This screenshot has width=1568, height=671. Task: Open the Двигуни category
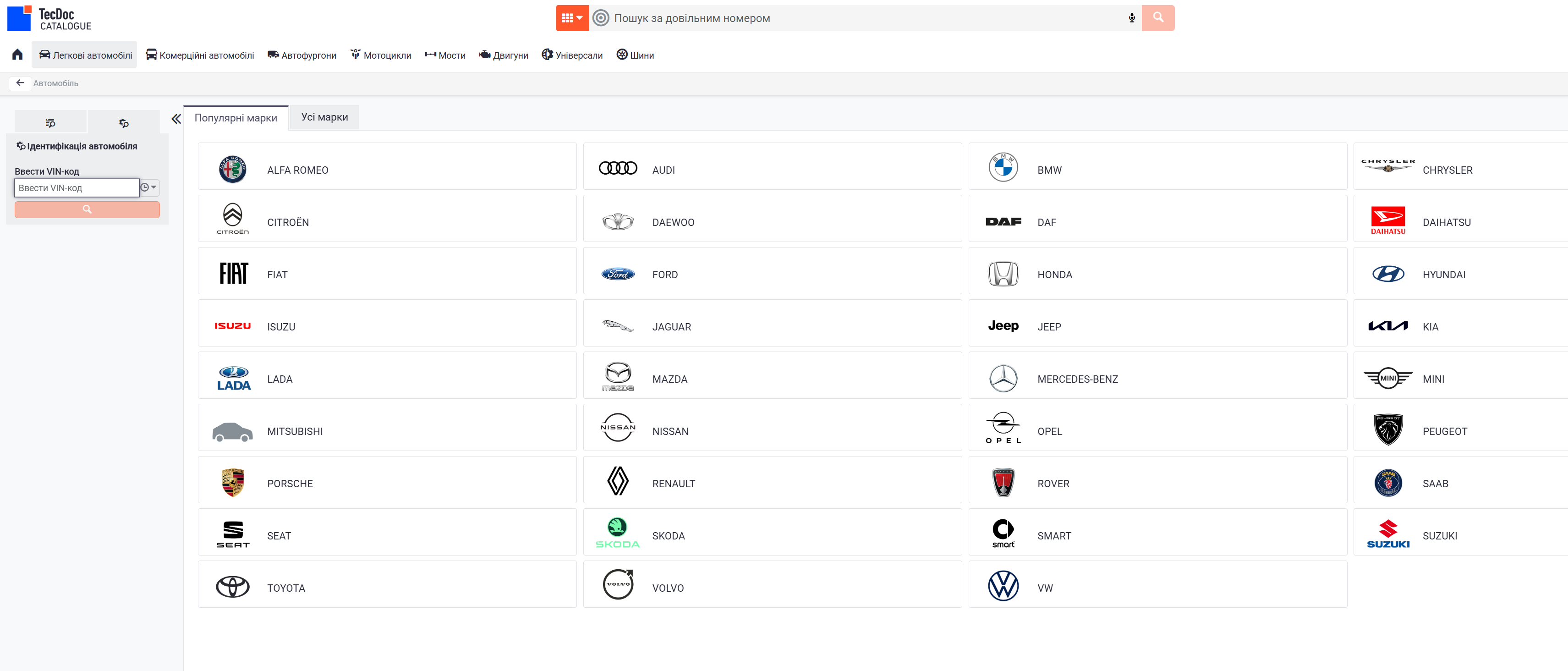504,55
